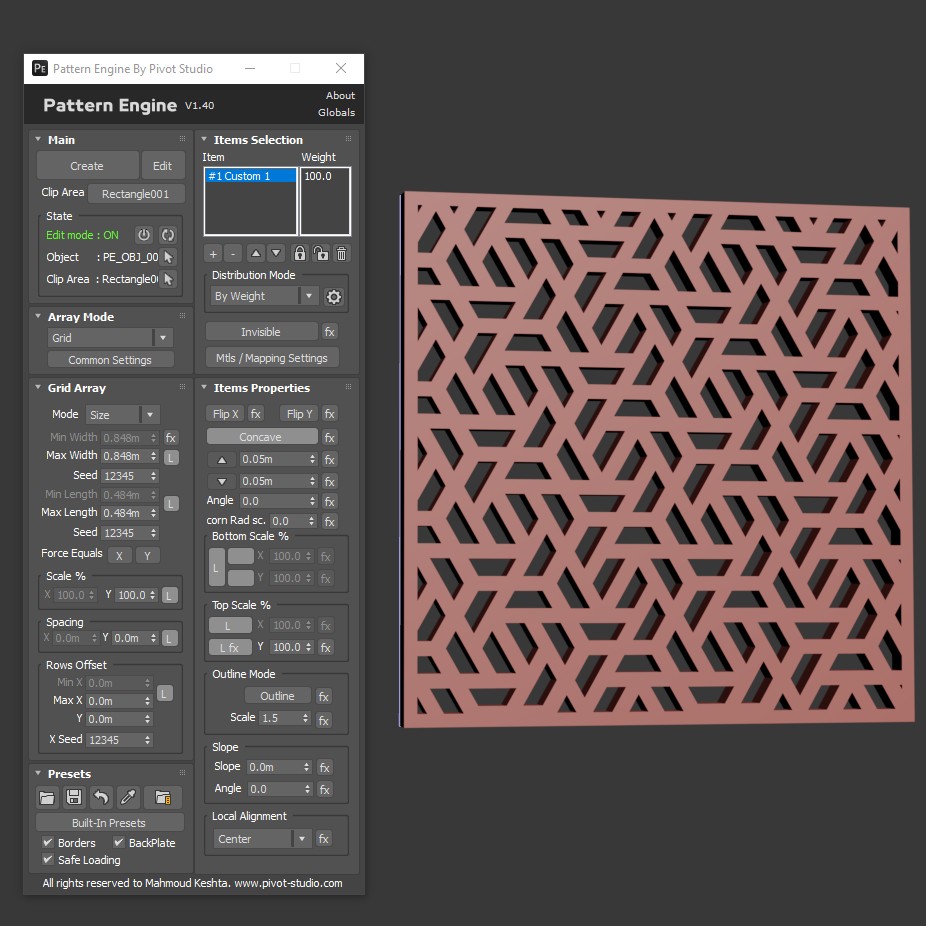
Task: Click fx button next to Flip X
Action: click(255, 414)
